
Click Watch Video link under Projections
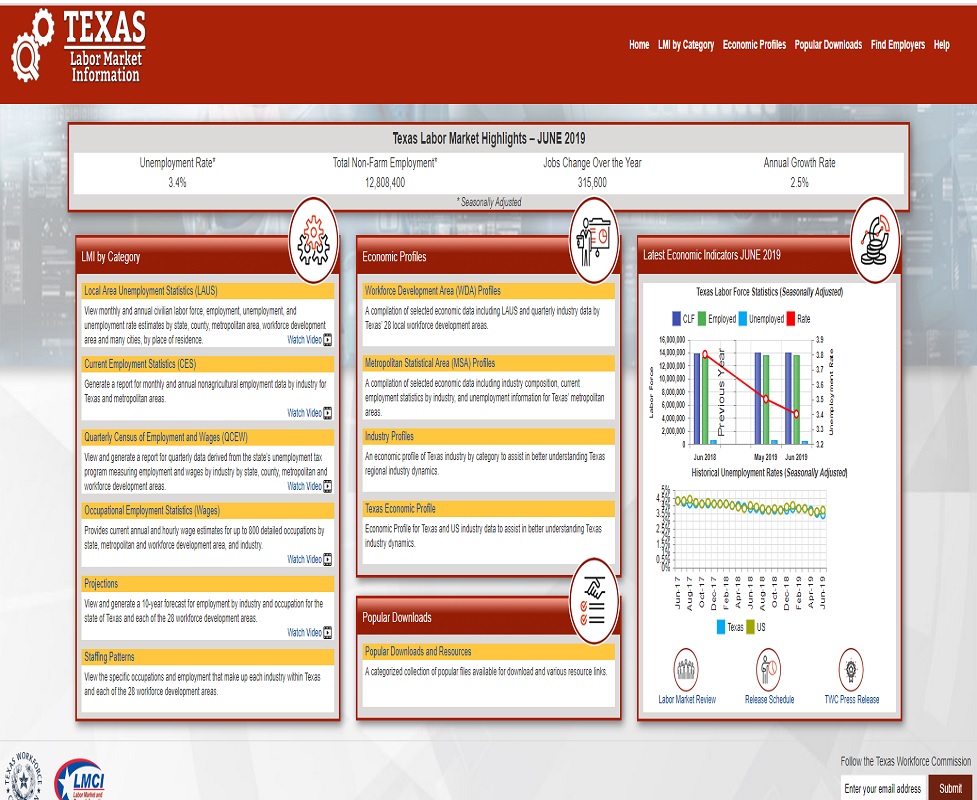(x=304, y=632)
